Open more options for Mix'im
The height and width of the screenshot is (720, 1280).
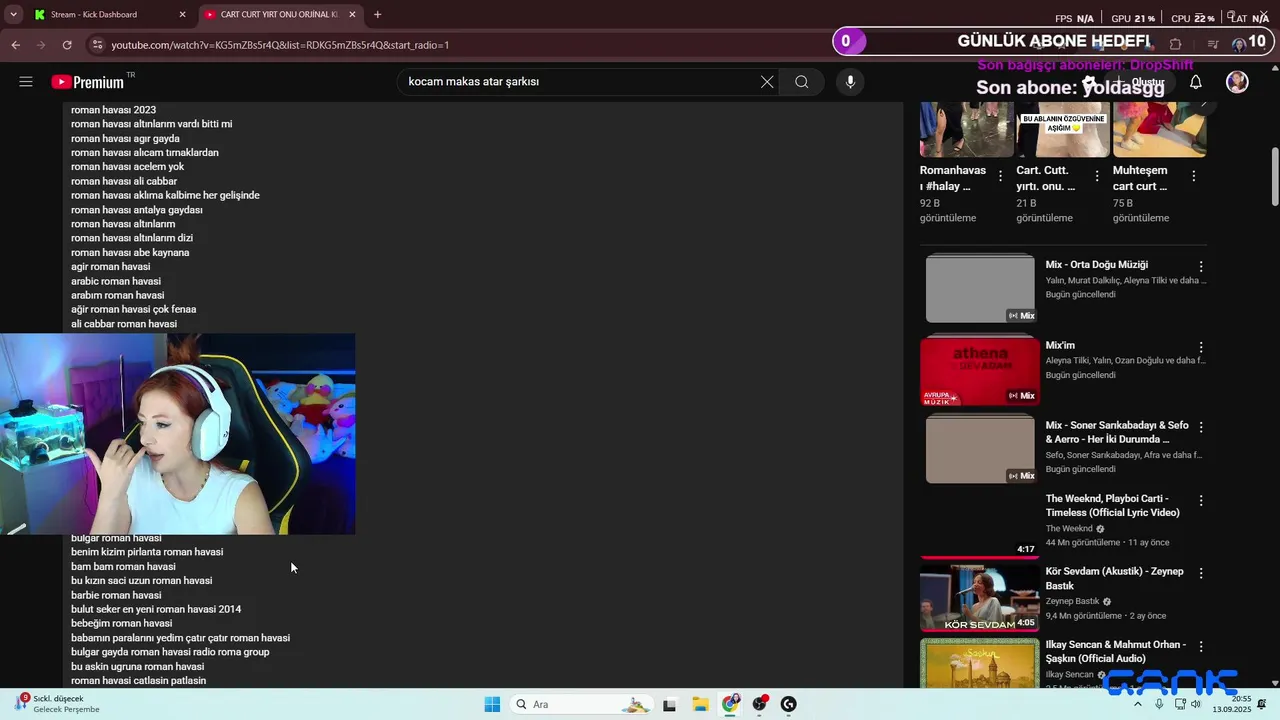(x=1201, y=347)
